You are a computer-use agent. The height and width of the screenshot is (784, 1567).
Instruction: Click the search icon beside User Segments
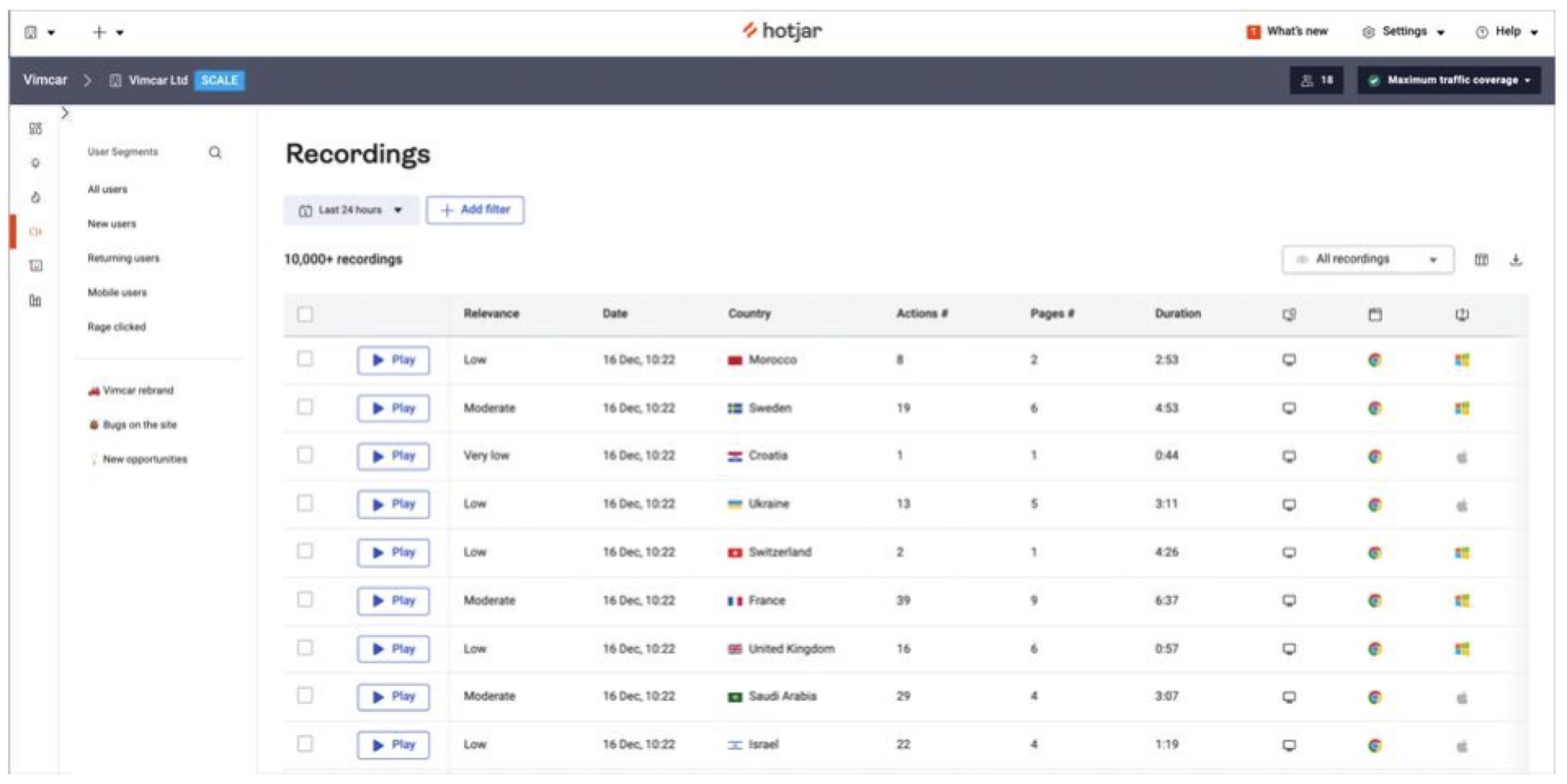[215, 153]
